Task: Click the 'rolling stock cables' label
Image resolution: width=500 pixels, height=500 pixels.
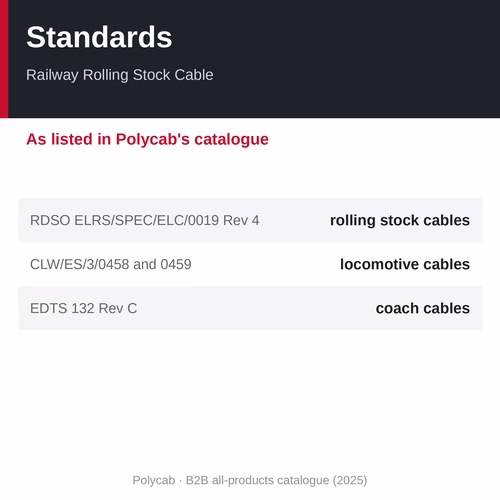Action: pyautogui.click(x=400, y=220)
